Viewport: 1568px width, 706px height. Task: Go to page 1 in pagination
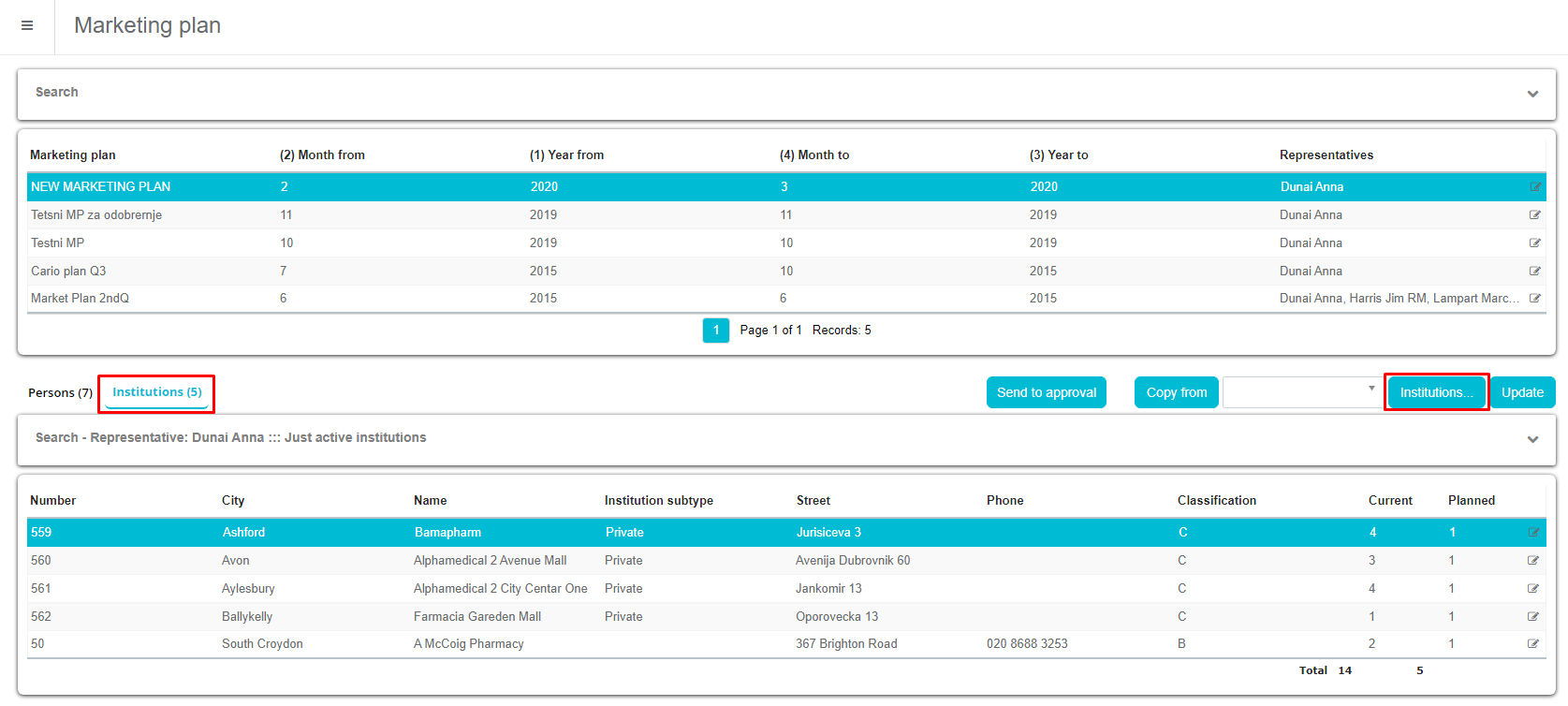click(x=715, y=331)
